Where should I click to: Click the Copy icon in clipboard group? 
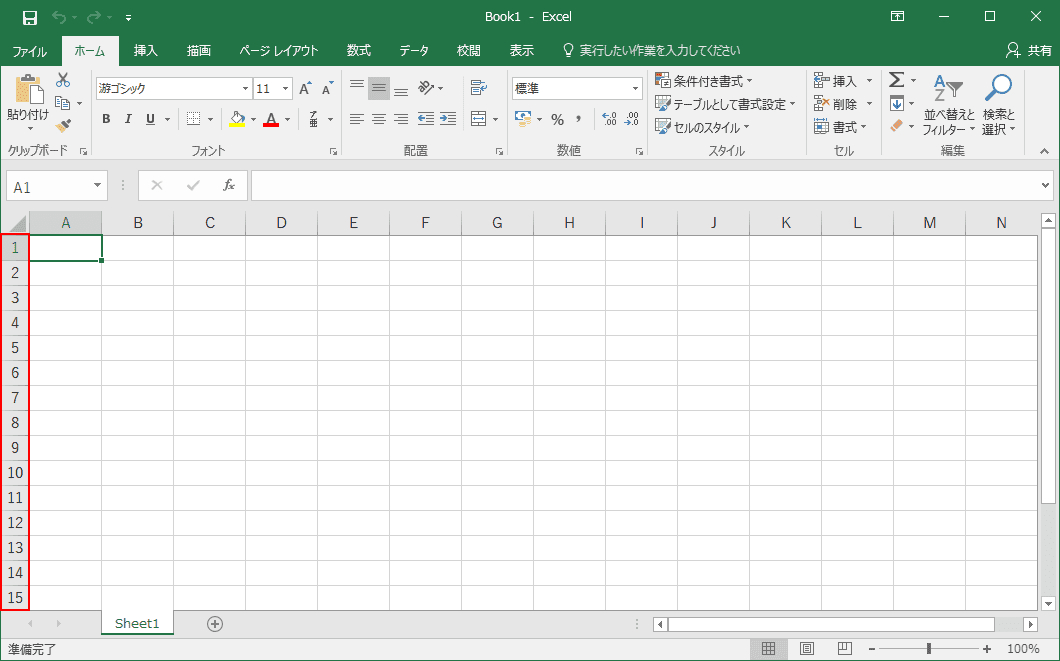(63, 103)
